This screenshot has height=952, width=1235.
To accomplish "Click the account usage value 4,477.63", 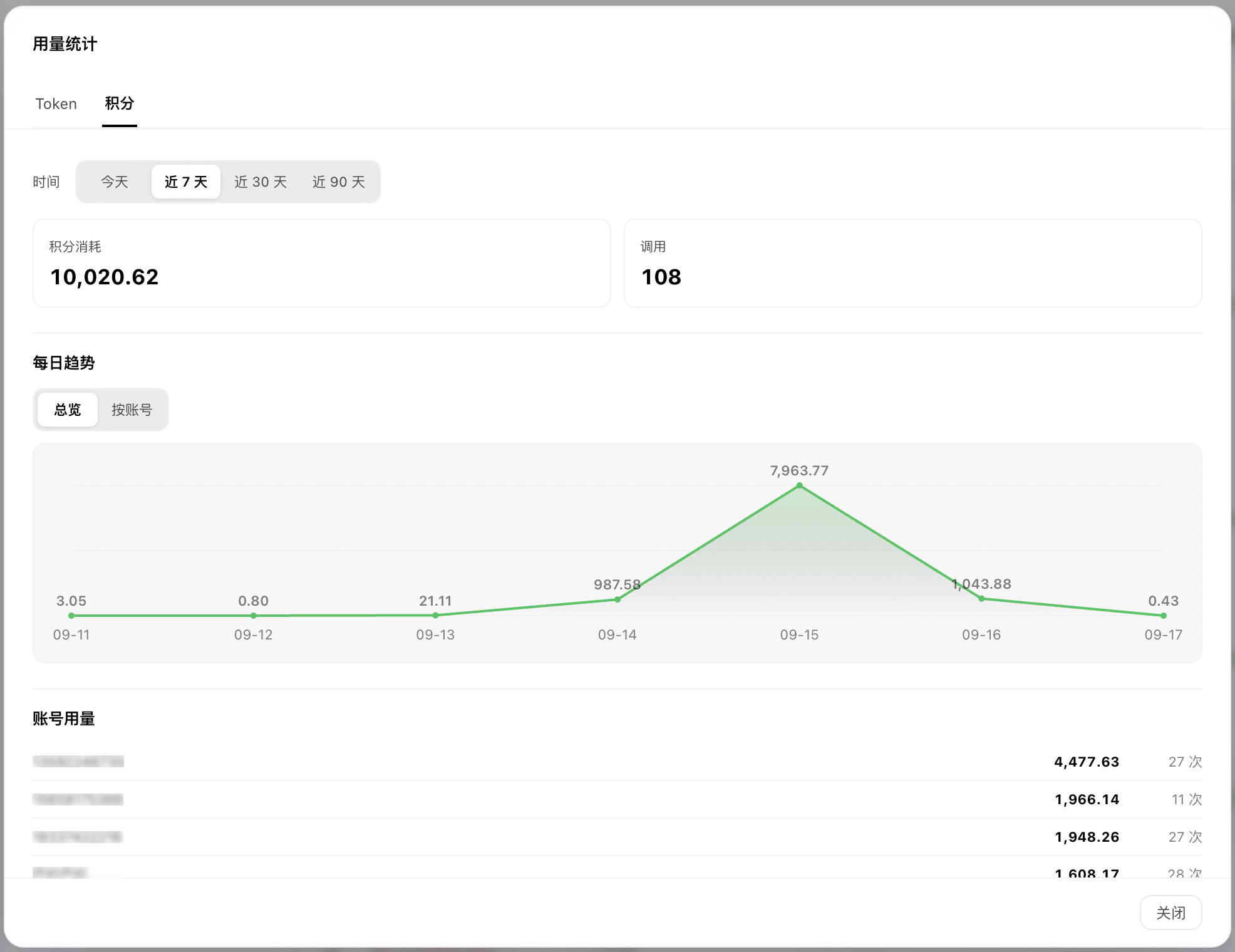I will [x=1087, y=762].
